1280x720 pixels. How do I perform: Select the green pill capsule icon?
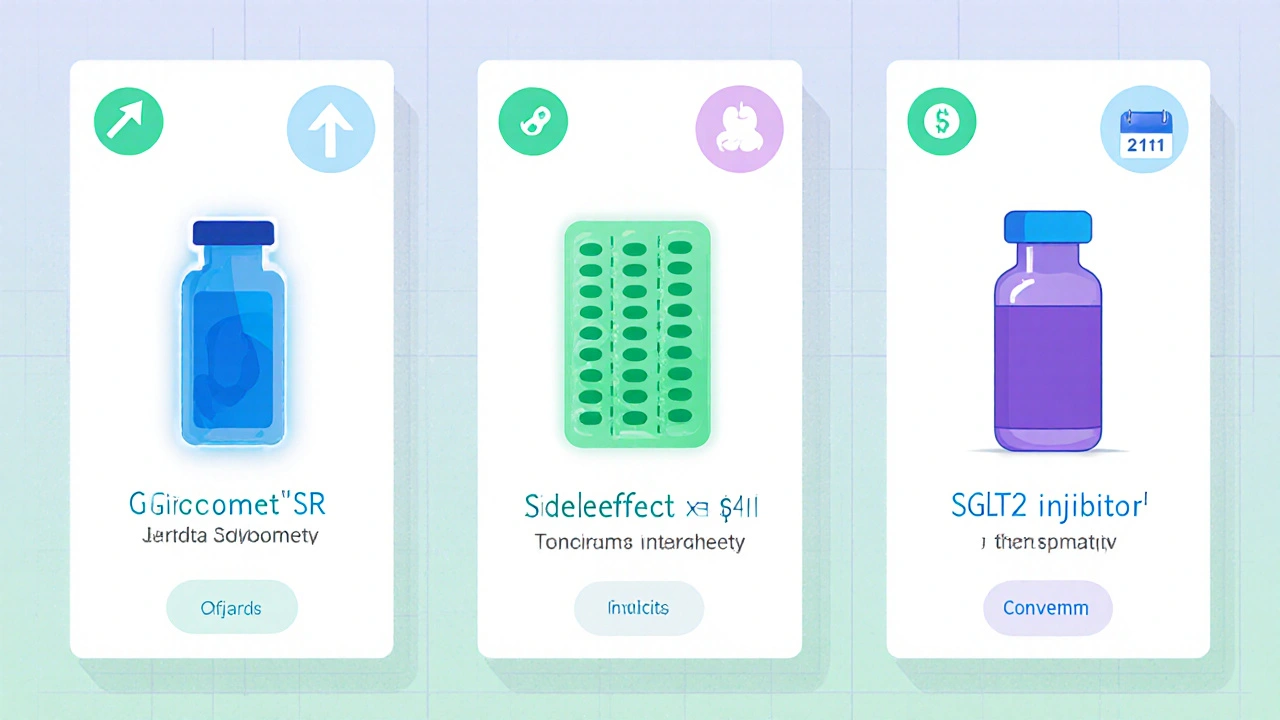tap(533, 122)
